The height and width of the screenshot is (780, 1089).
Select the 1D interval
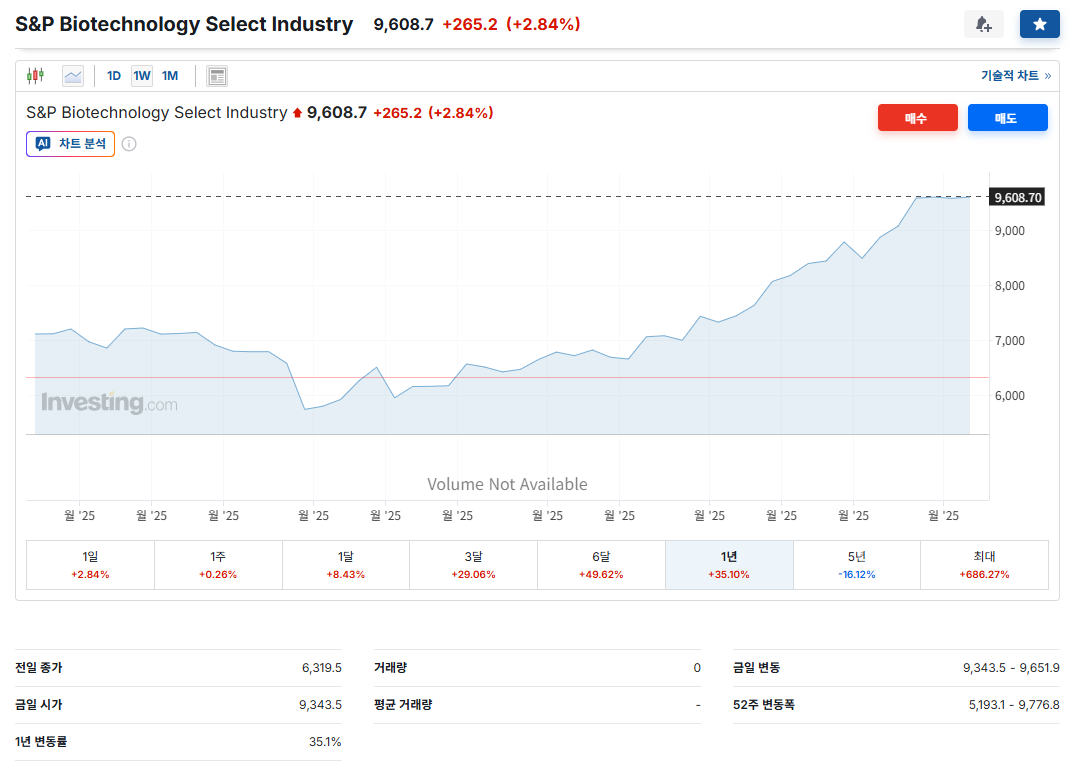[x=114, y=76]
